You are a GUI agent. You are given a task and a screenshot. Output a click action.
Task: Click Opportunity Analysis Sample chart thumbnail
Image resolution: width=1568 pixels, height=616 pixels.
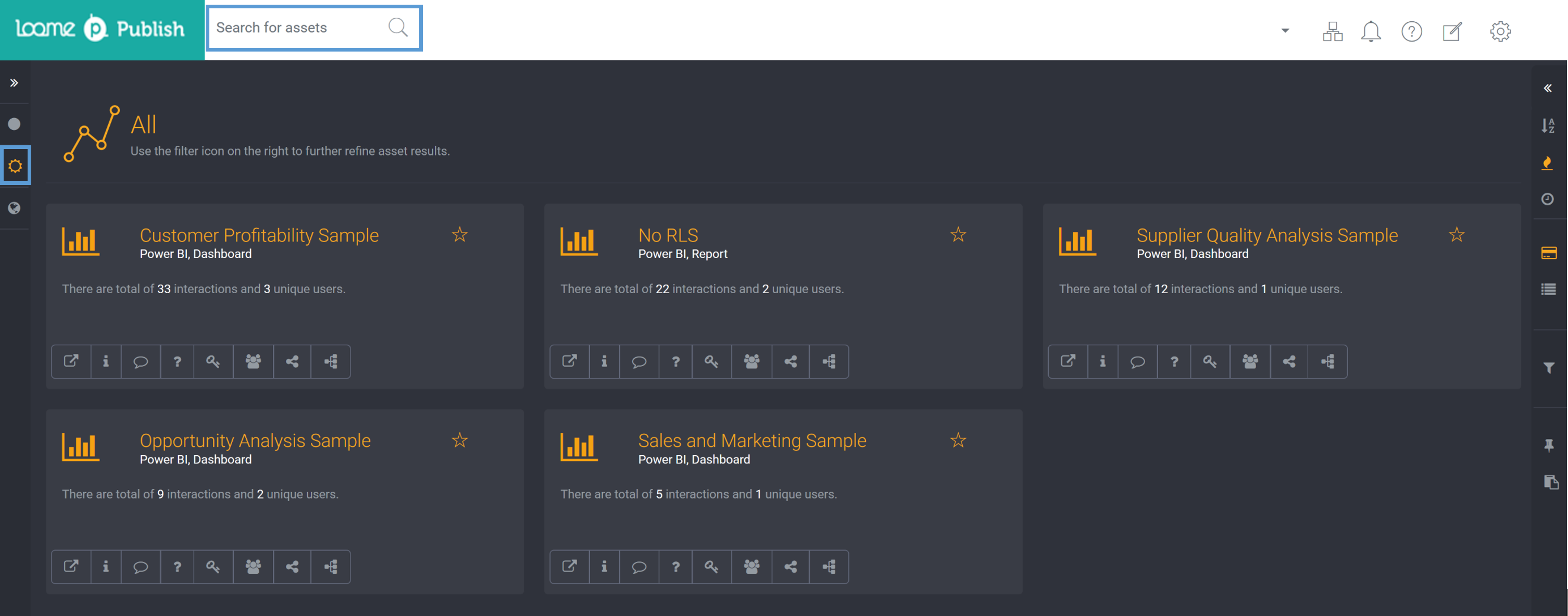(x=80, y=447)
